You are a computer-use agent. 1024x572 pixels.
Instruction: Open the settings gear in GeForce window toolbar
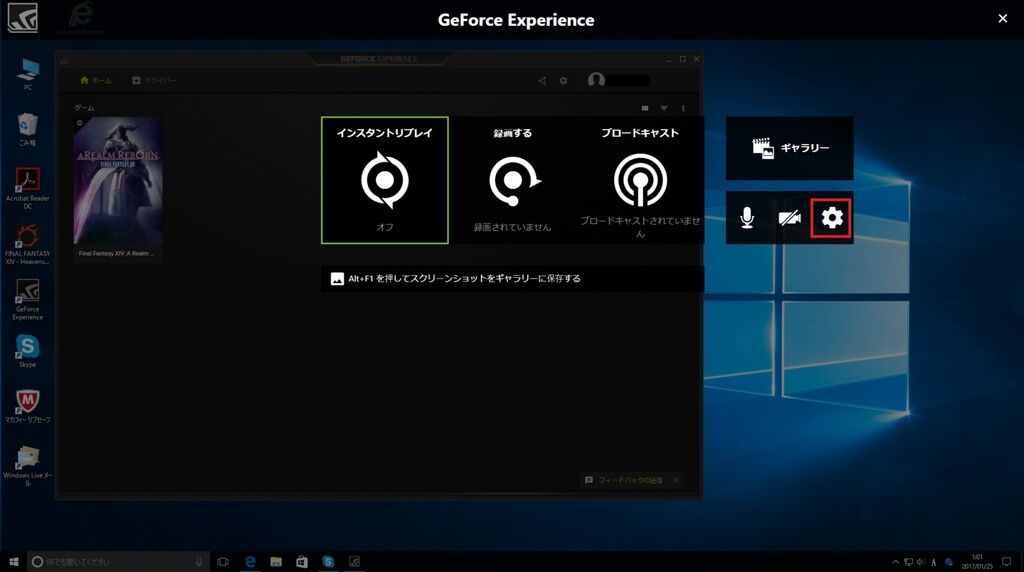563,80
